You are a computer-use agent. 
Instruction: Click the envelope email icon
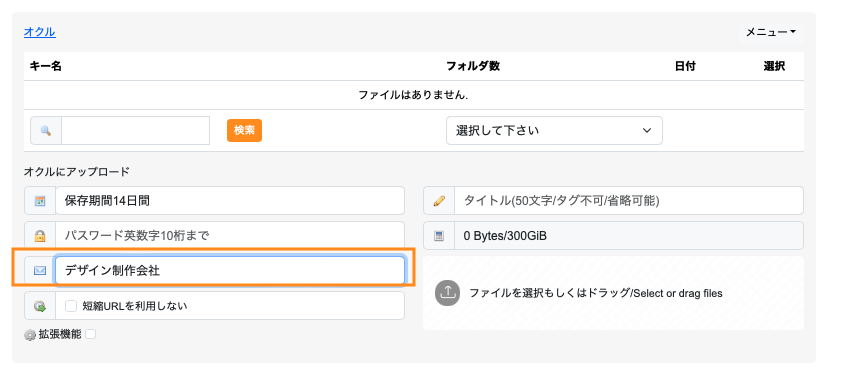tap(40, 270)
